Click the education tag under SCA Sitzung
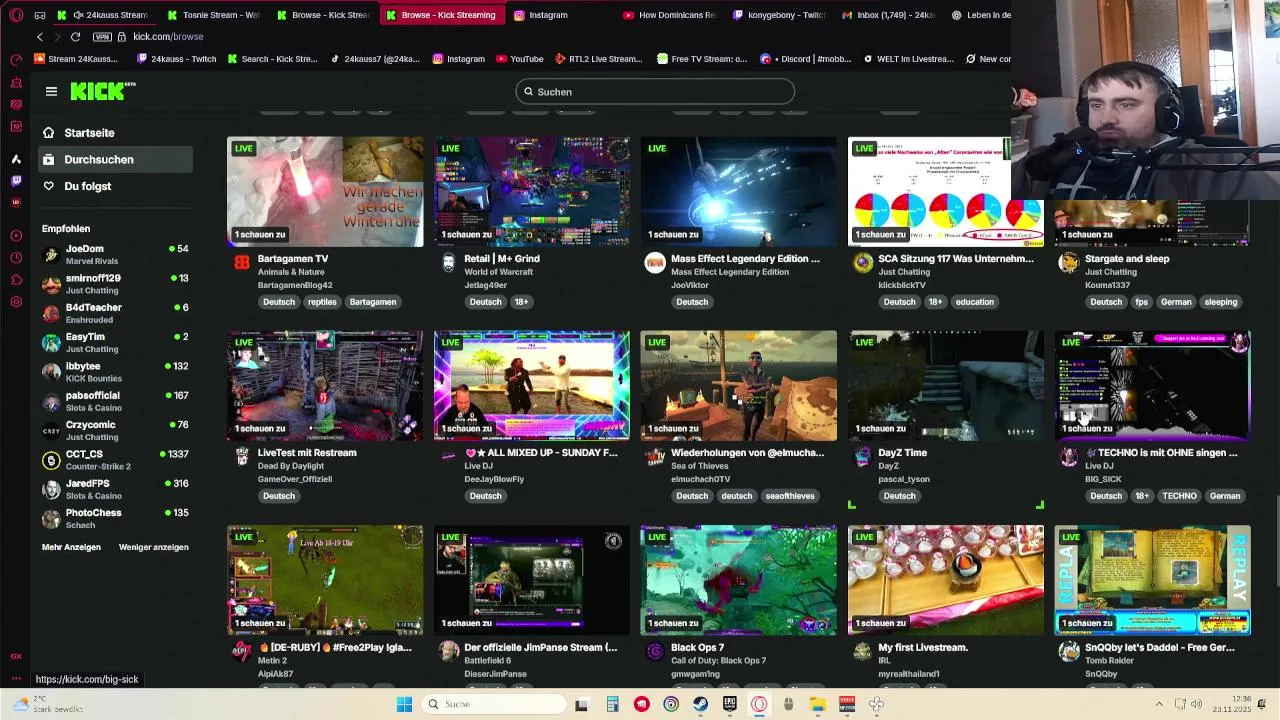The height and width of the screenshot is (720, 1280). point(974,302)
